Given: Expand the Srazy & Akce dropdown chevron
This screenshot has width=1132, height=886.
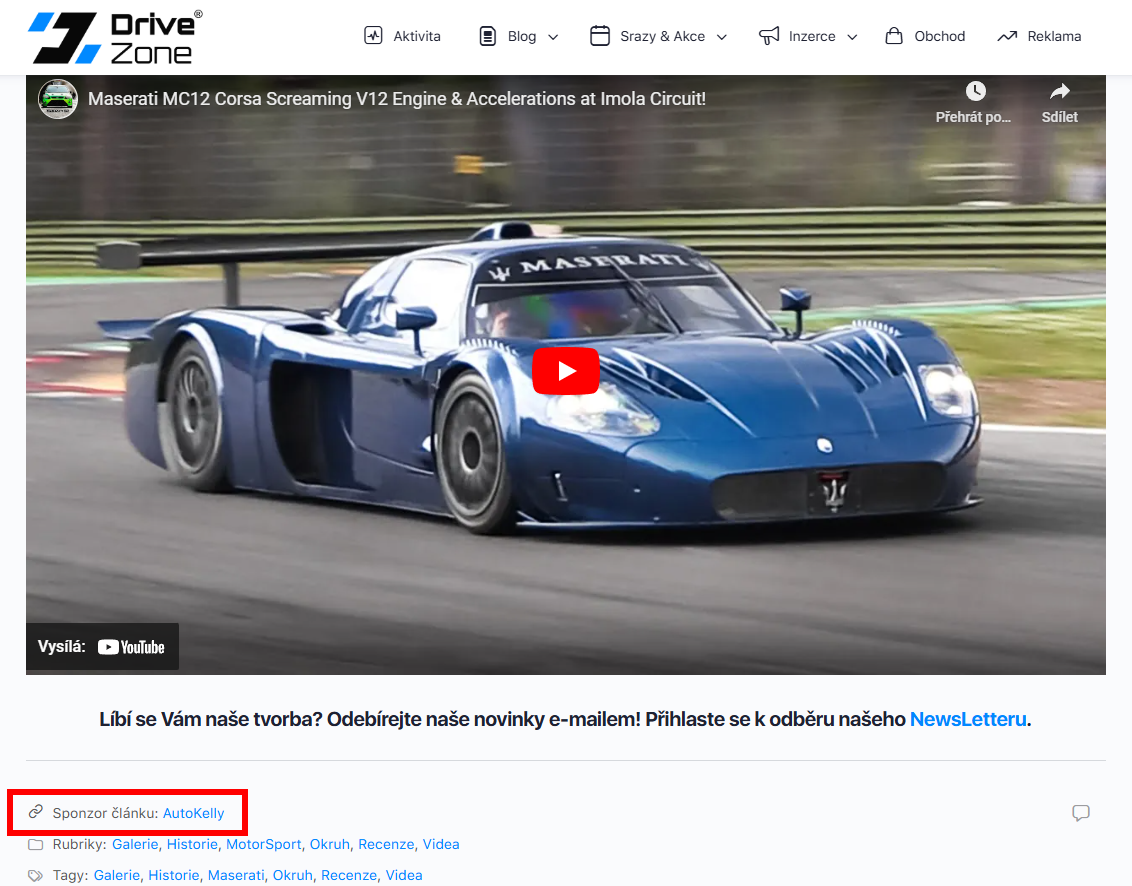Looking at the screenshot, I should point(722,37).
